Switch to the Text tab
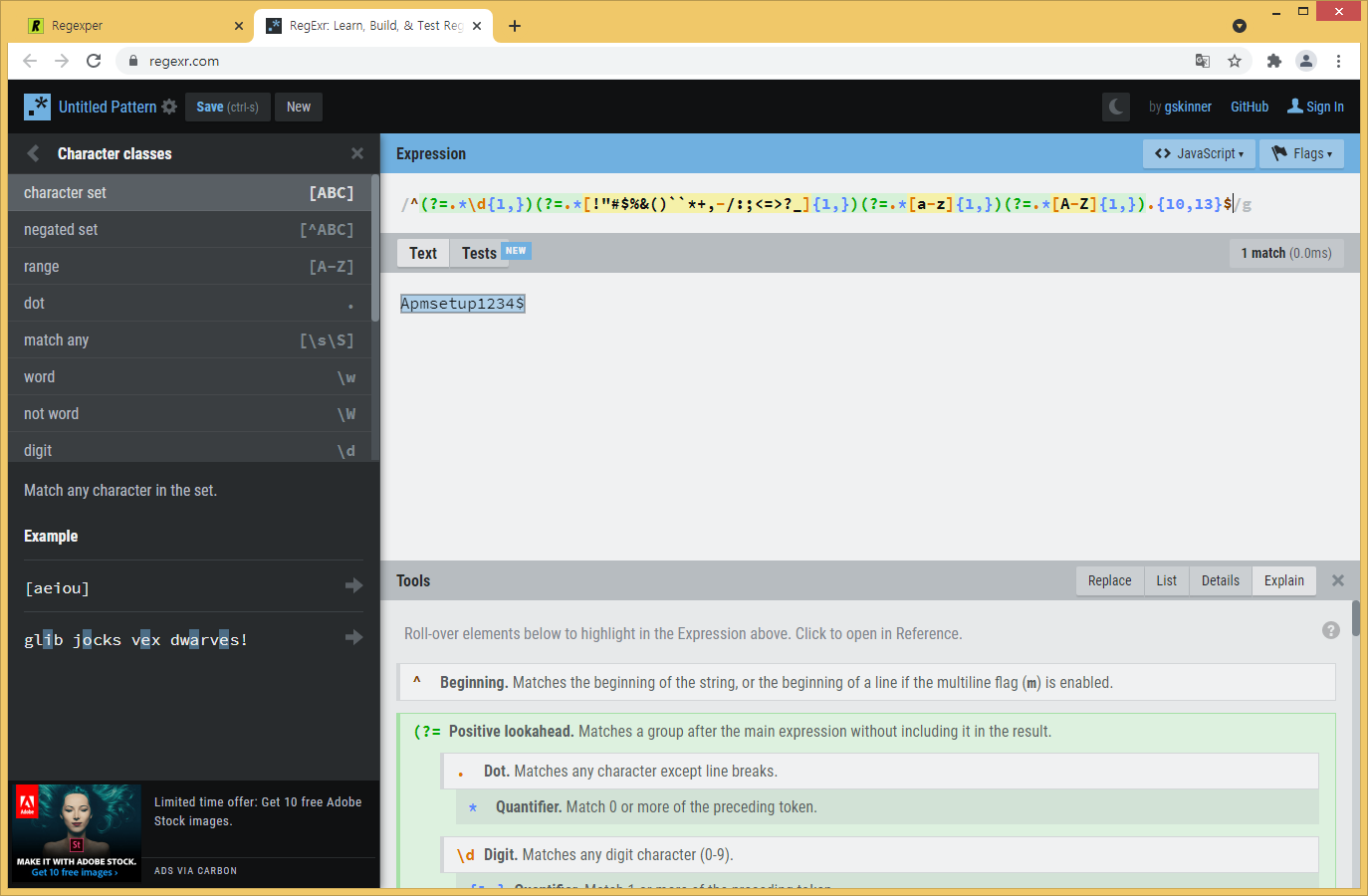This screenshot has height=896, width=1368. pyautogui.click(x=423, y=253)
